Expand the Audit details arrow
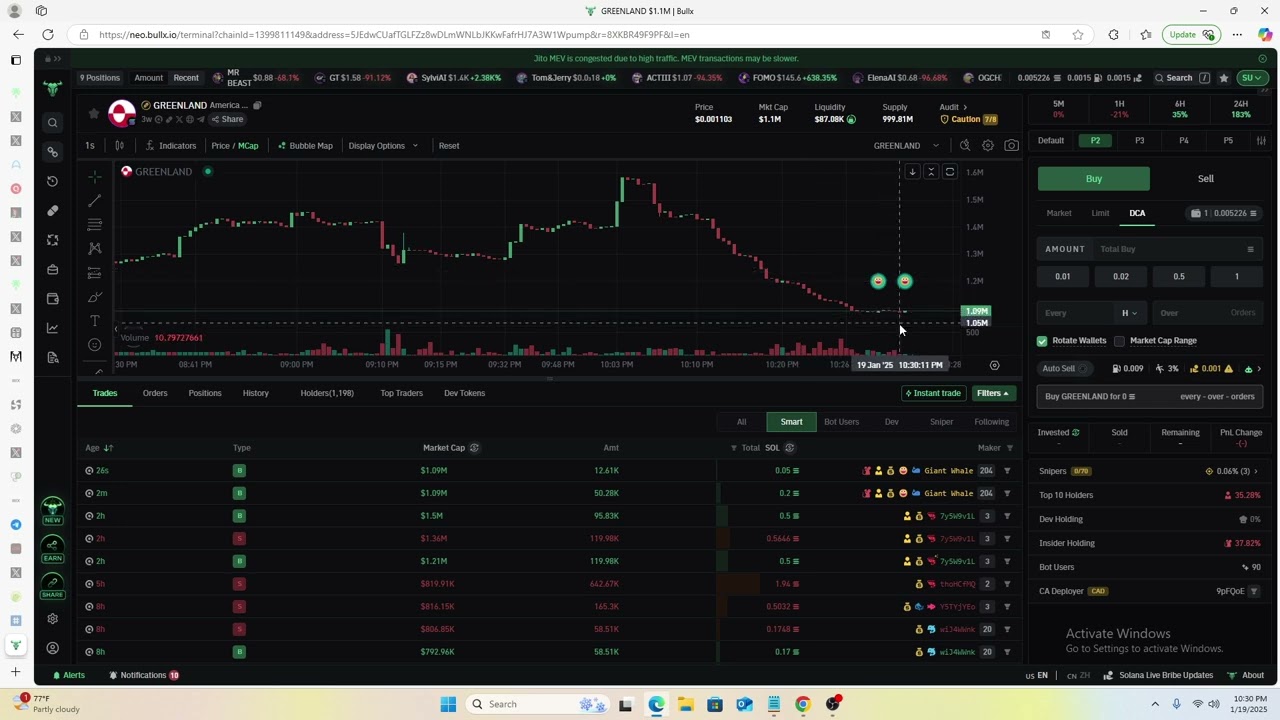The image size is (1280, 720). [x=966, y=107]
